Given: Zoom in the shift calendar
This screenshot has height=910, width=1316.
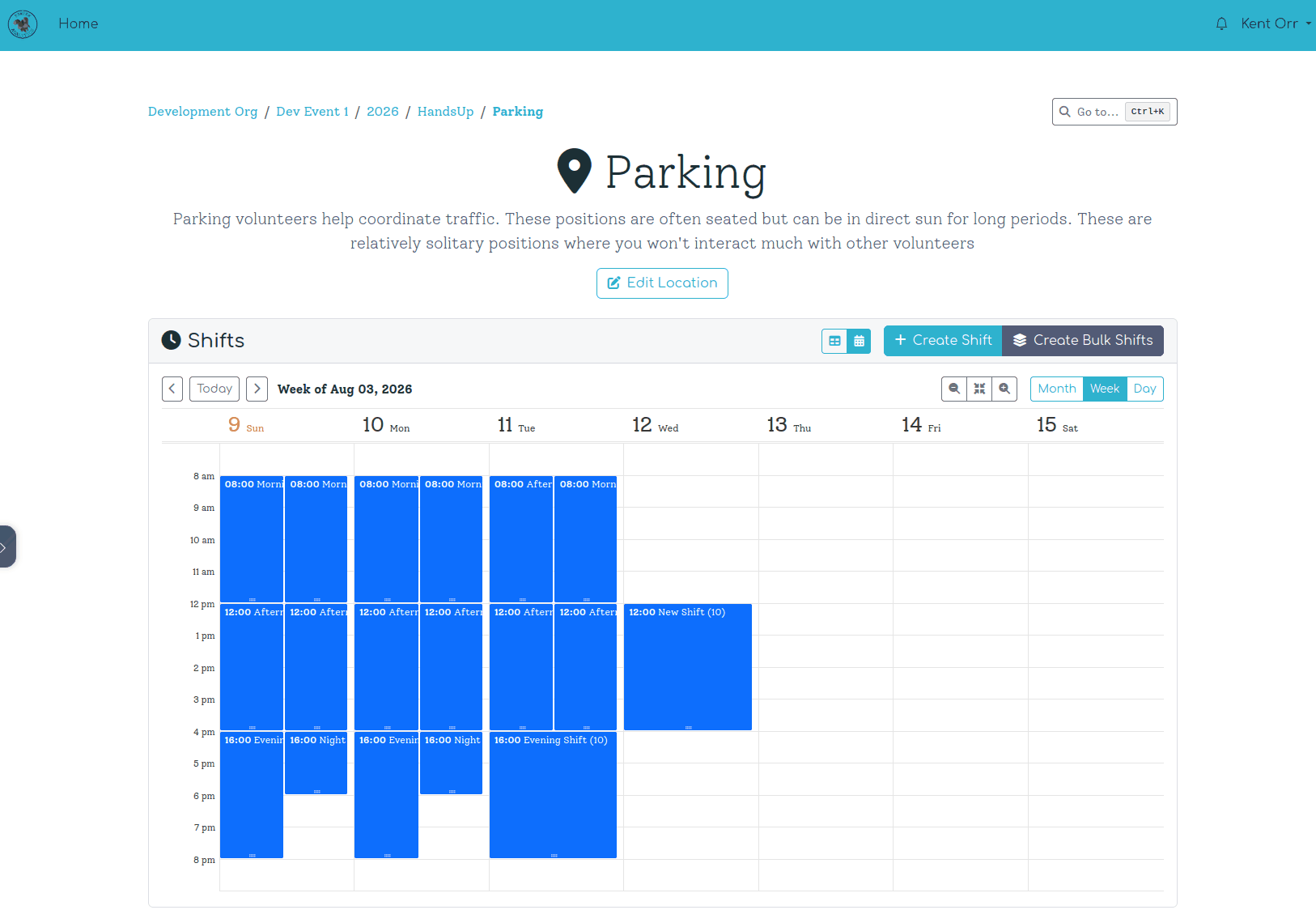Looking at the screenshot, I should click(1004, 389).
